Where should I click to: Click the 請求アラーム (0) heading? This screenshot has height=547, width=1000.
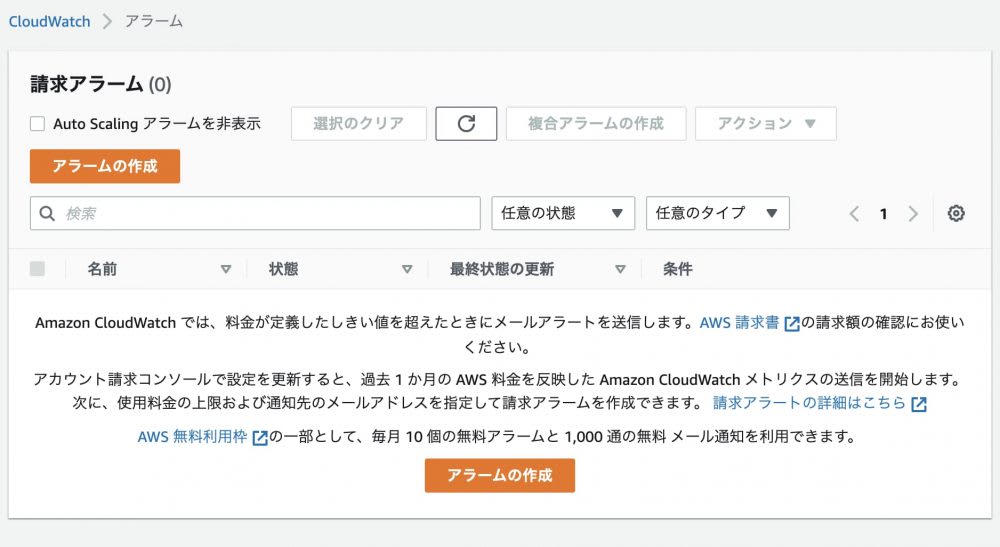101,84
